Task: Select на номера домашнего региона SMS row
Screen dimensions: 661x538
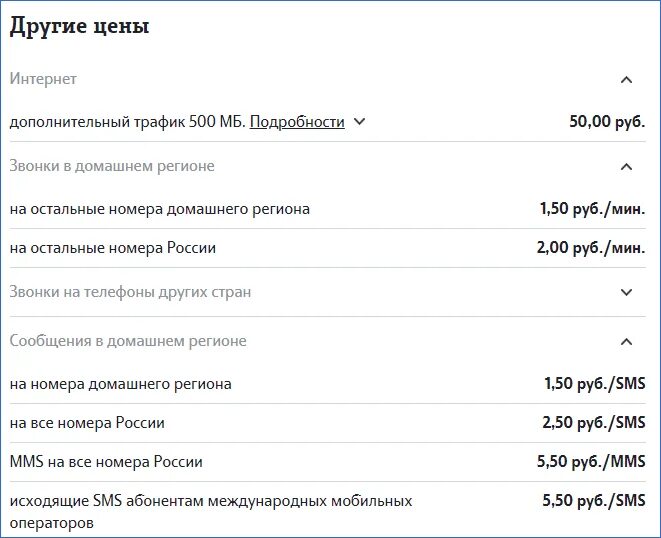Action: click(x=328, y=384)
